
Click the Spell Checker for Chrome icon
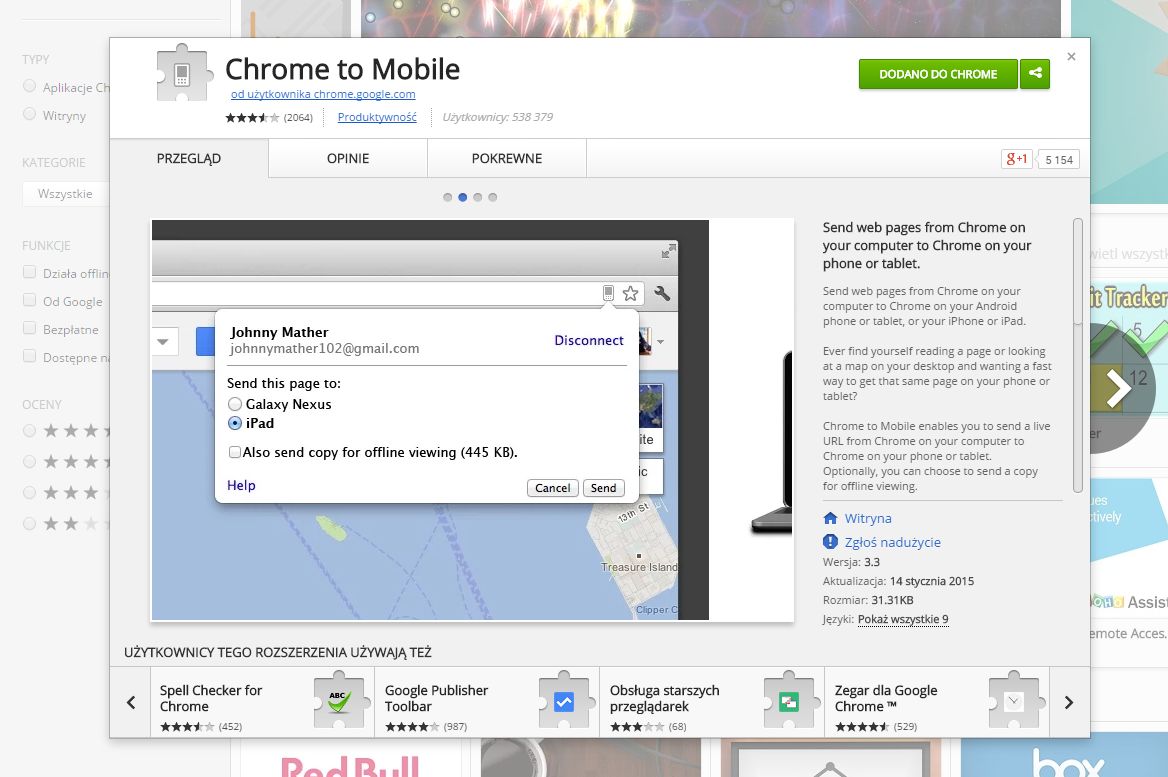point(340,700)
